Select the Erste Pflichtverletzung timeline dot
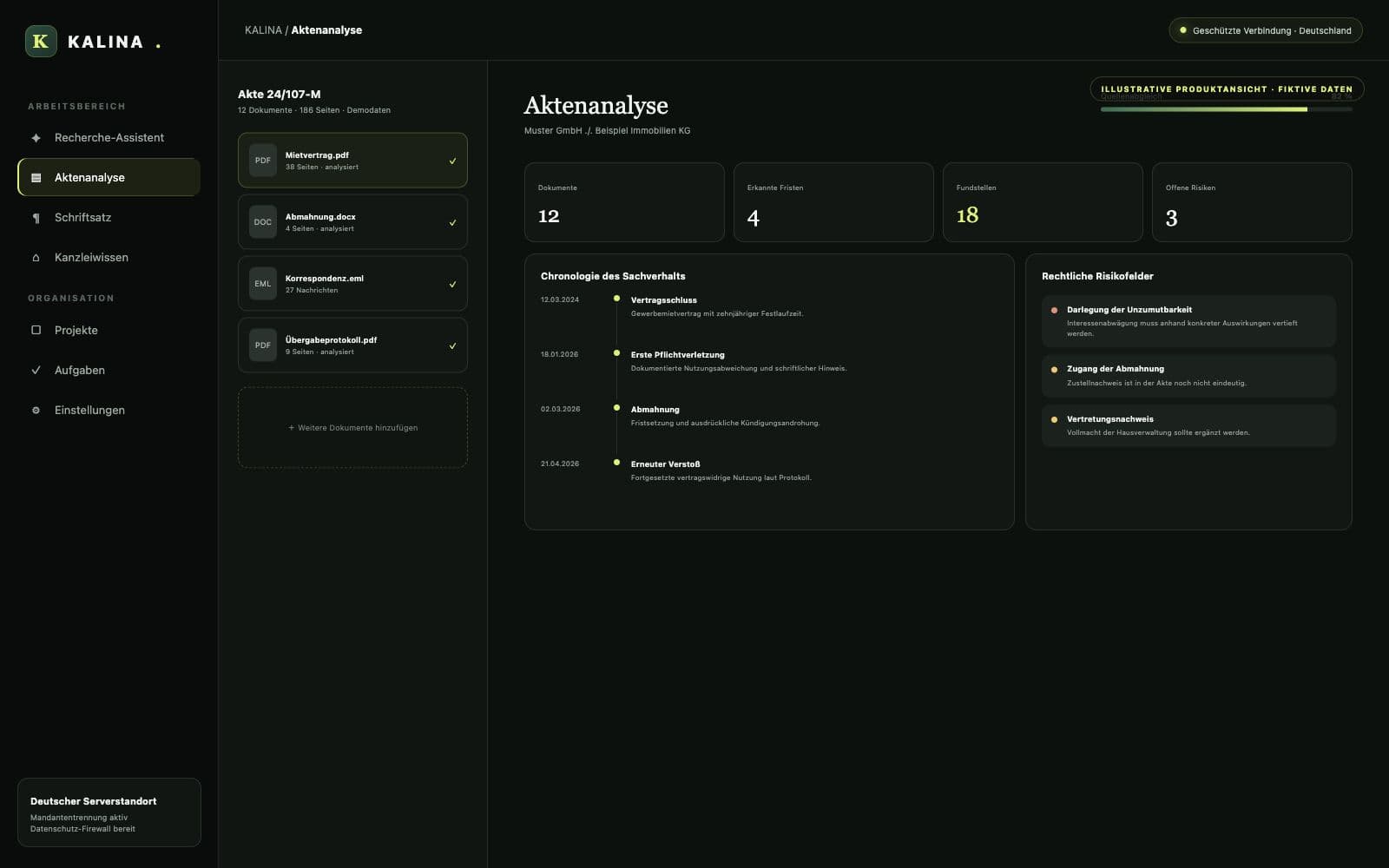This screenshot has width=1389, height=868. coord(616,353)
